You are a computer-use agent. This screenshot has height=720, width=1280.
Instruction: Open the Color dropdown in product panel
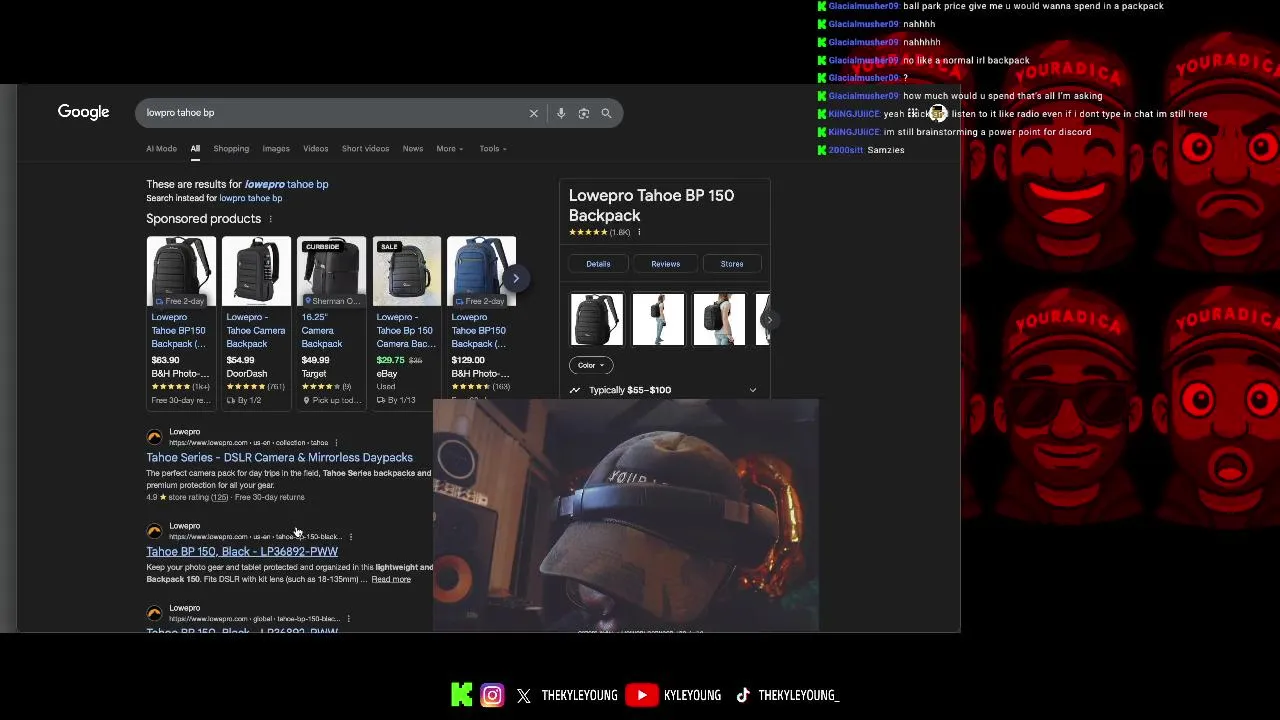coord(591,365)
